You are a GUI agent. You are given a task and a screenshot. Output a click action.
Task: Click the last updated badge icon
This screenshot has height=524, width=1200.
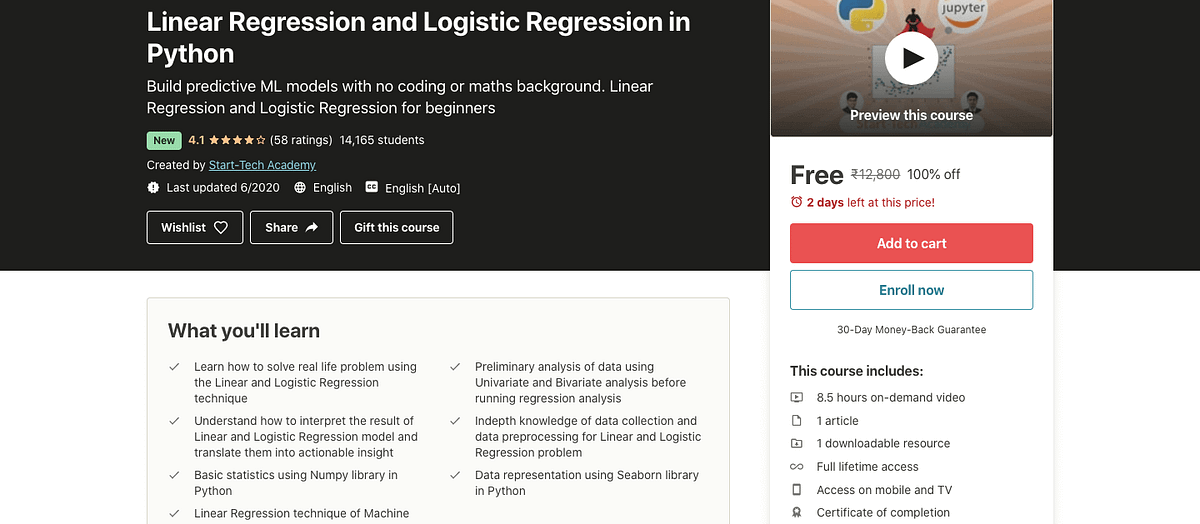click(153, 187)
